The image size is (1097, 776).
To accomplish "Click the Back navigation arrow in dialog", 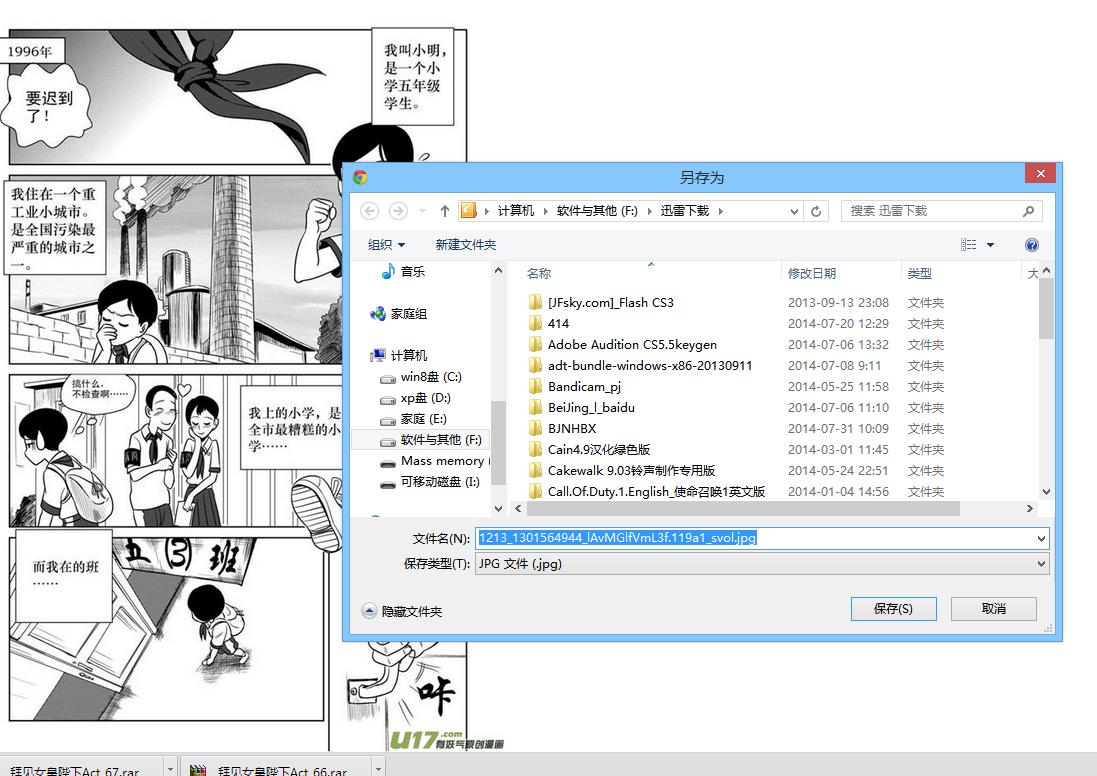I will click(x=370, y=211).
